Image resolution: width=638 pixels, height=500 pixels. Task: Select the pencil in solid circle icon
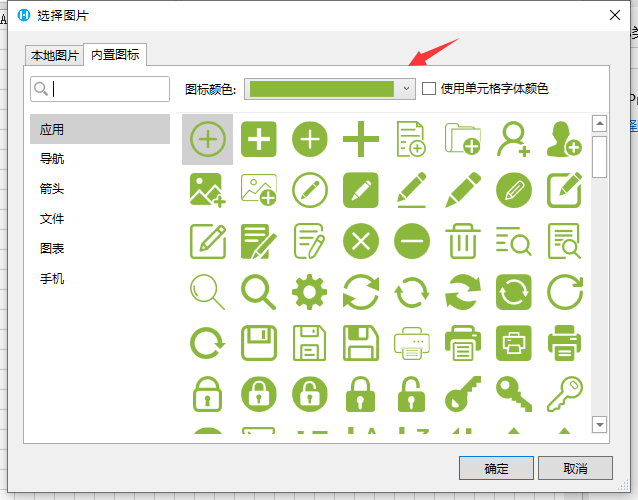pyautogui.click(x=513, y=190)
